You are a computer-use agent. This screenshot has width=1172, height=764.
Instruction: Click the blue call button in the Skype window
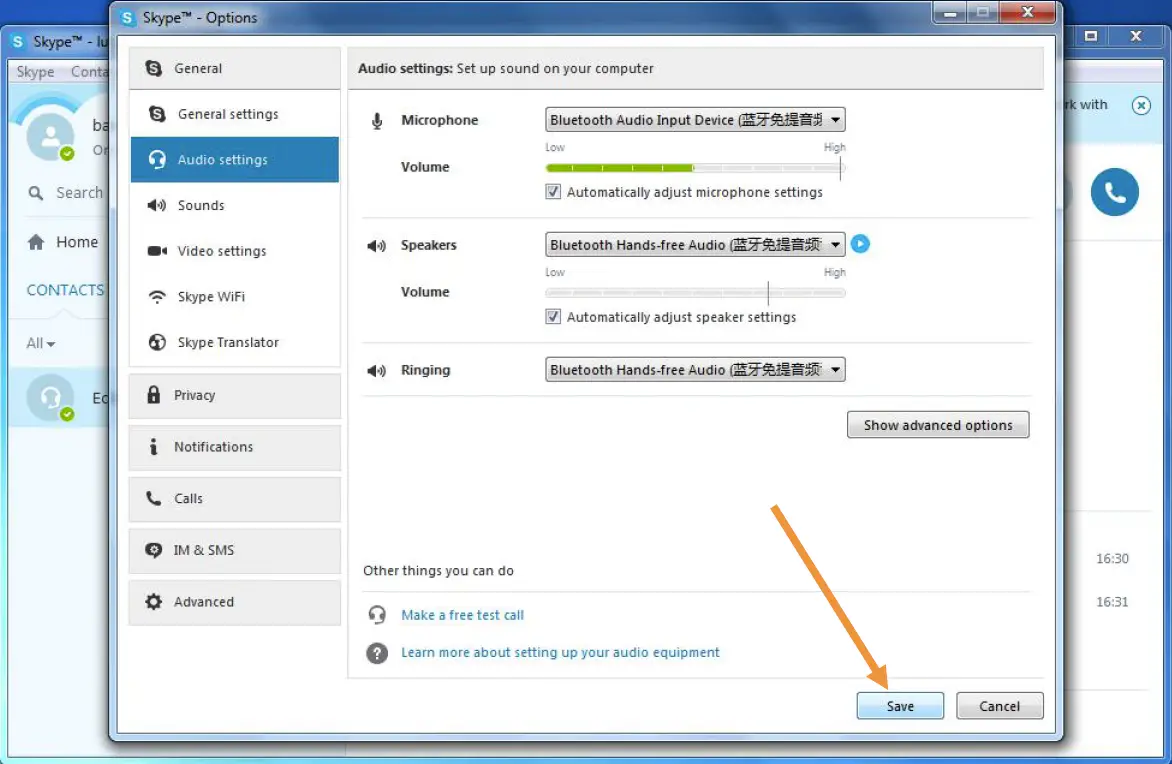(1114, 192)
